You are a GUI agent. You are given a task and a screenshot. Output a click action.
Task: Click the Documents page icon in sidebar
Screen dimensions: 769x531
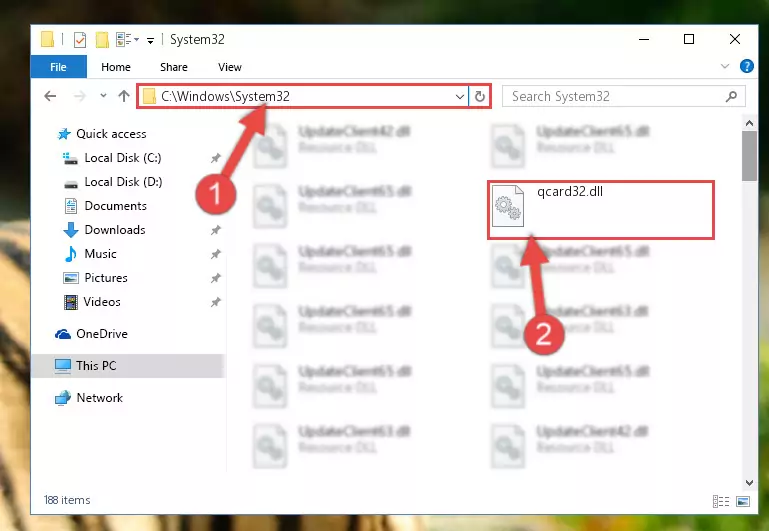[x=71, y=206]
